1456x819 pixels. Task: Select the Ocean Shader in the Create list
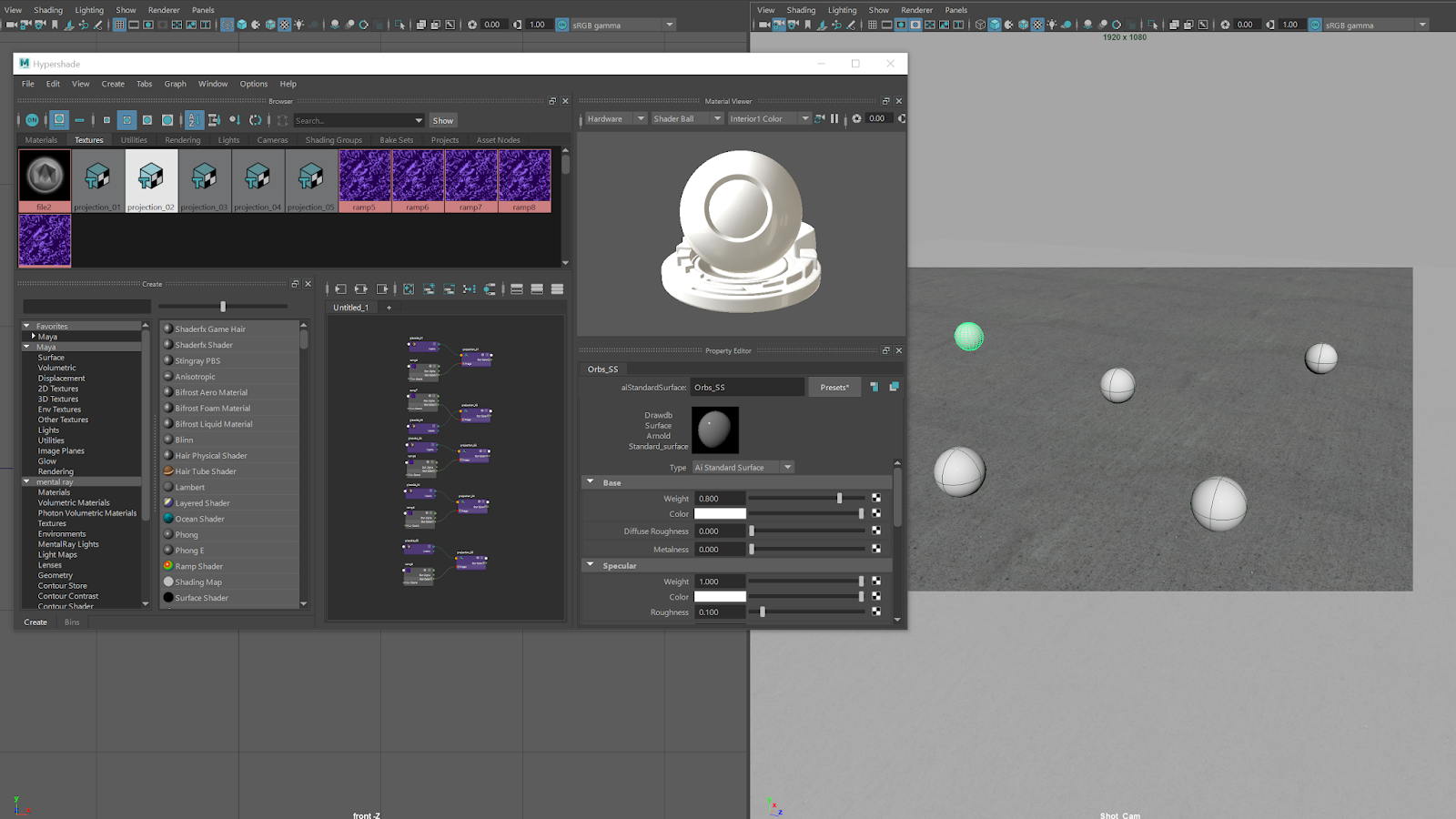coord(197,518)
